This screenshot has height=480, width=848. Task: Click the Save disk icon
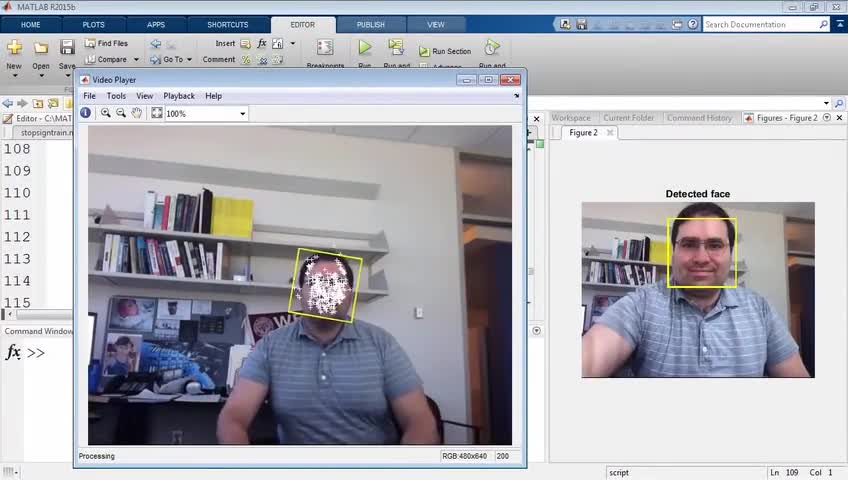tap(67, 48)
